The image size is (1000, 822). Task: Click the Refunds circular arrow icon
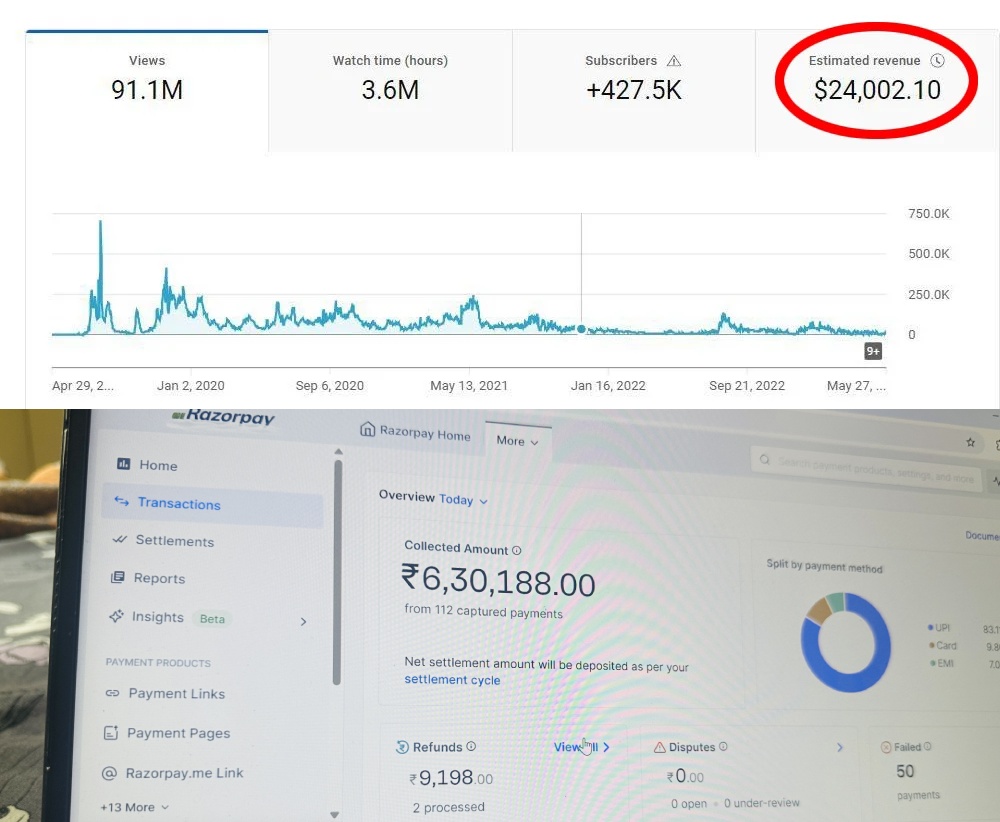pyautogui.click(x=402, y=747)
